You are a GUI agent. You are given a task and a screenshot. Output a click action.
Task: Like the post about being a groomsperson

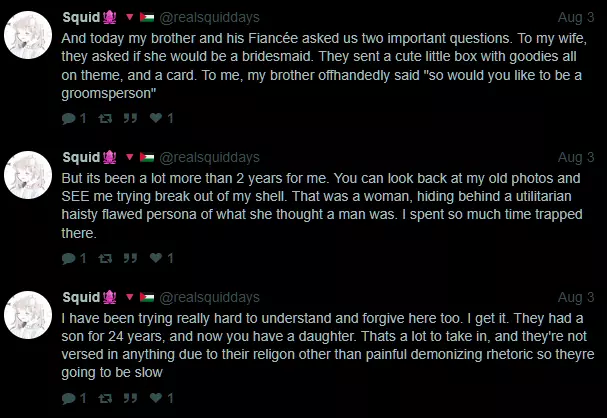[x=156, y=118]
